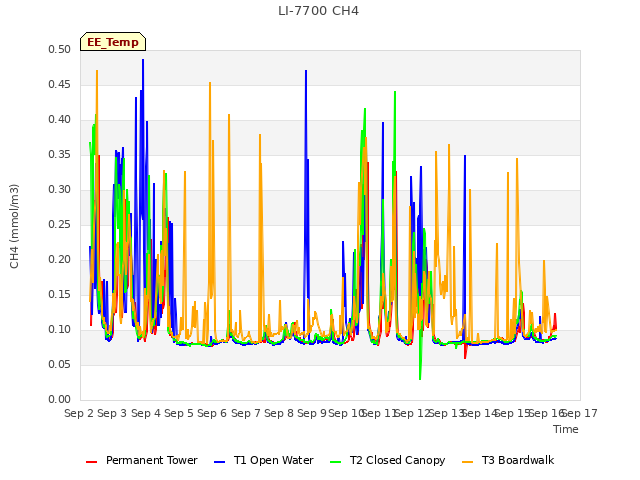Click the Sep 2 x-axis label
This screenshot has height=480, width=640.
tap(79, 413)
